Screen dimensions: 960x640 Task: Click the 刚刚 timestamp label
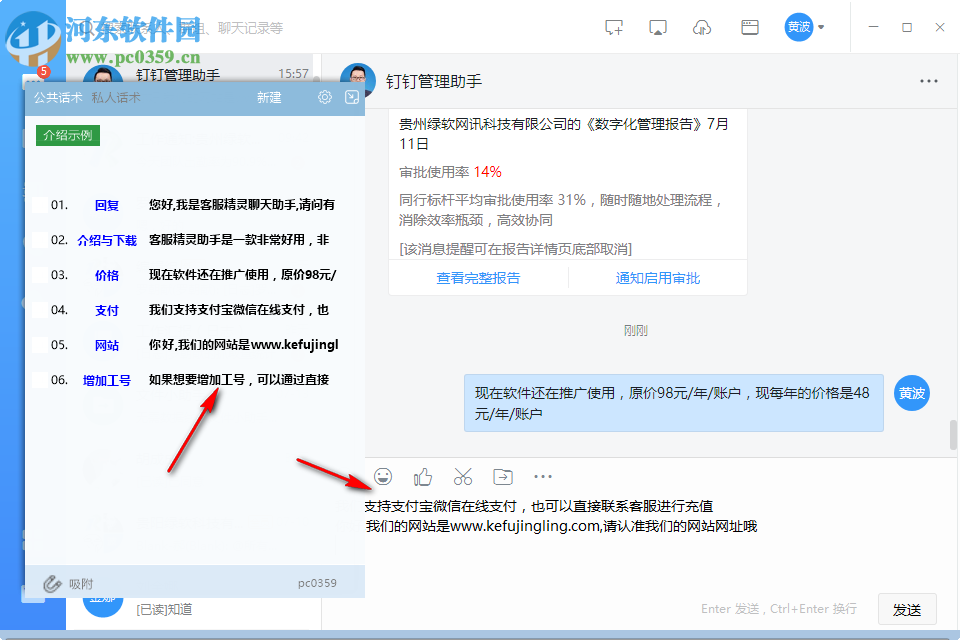636,331
